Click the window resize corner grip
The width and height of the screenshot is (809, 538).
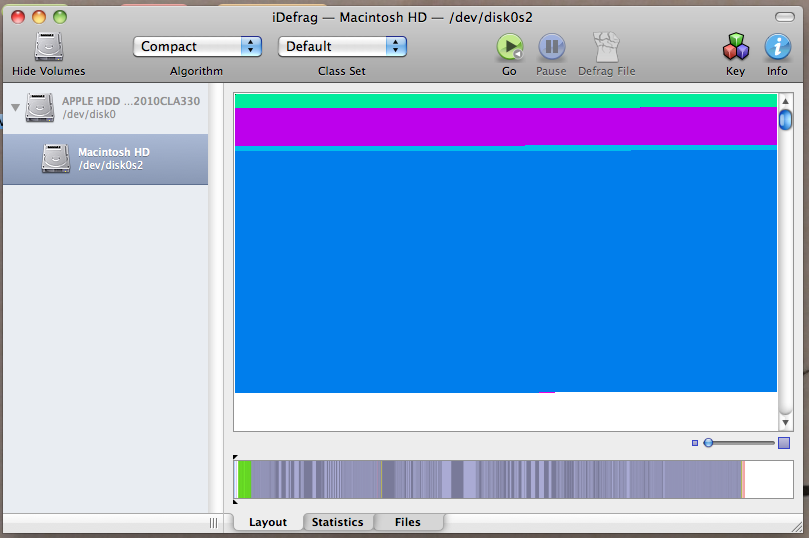pos(798,527)
